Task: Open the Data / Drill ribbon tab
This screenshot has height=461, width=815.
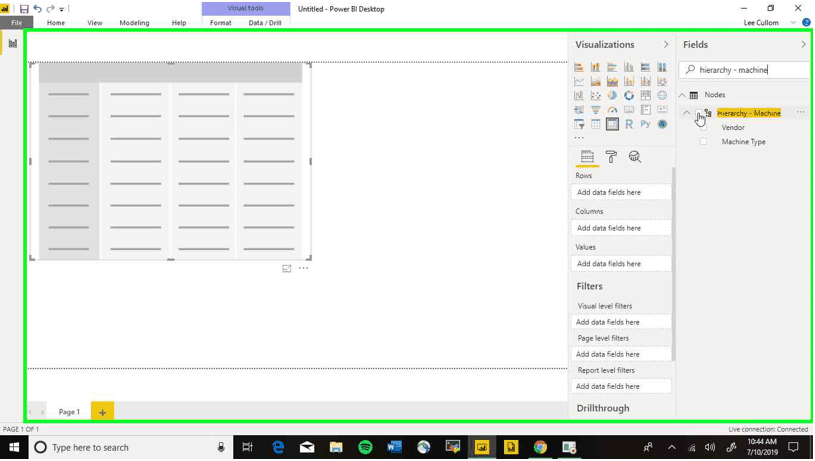Action: tap(265, 22)
